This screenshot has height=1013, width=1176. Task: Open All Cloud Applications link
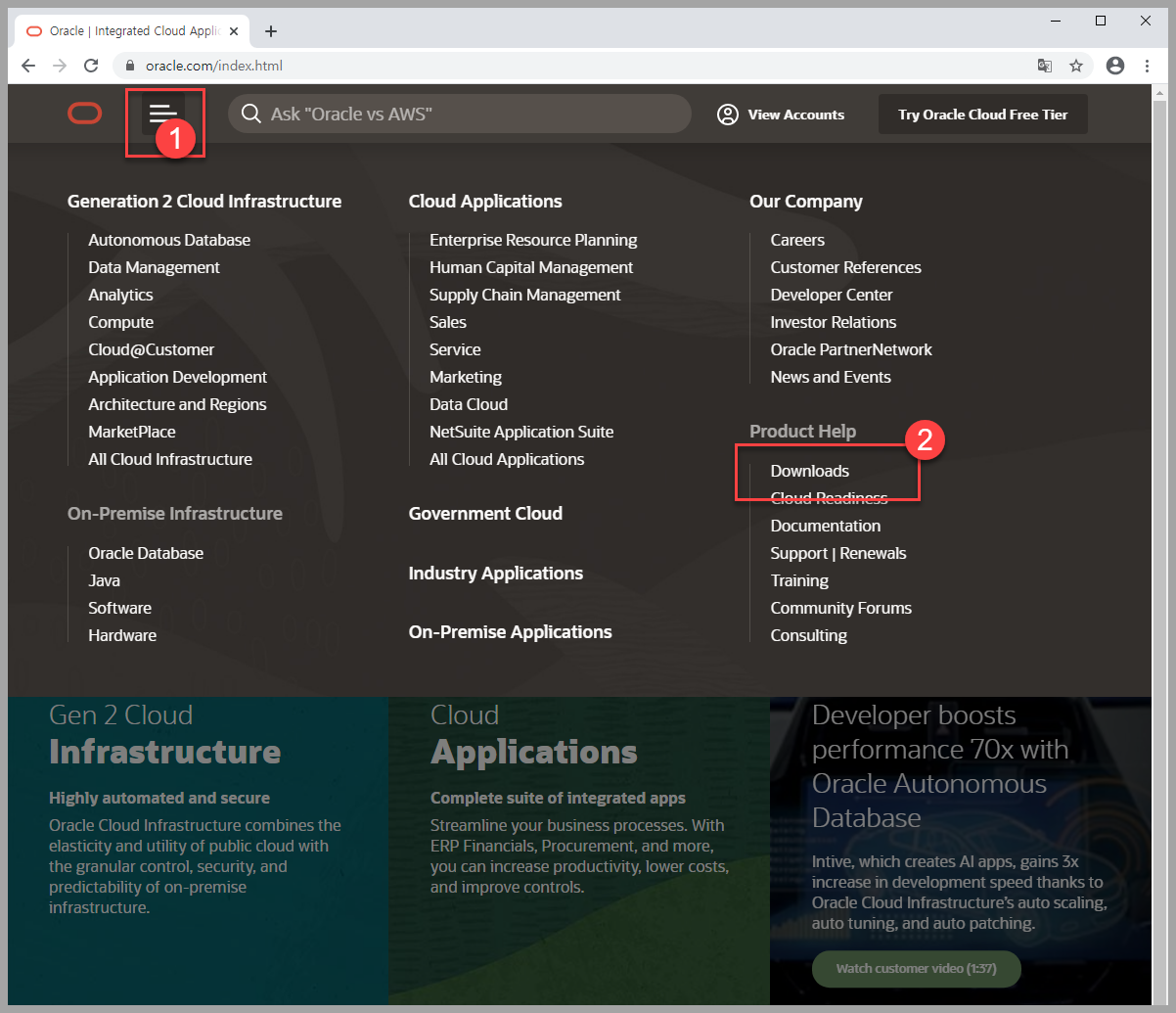(x=507, y=459)
